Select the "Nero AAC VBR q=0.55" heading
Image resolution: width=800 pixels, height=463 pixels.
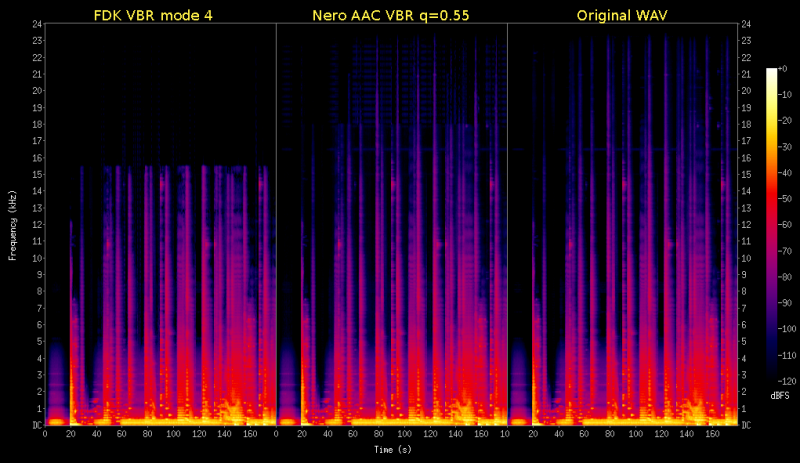pyautogui.click(x=391, y=14)
